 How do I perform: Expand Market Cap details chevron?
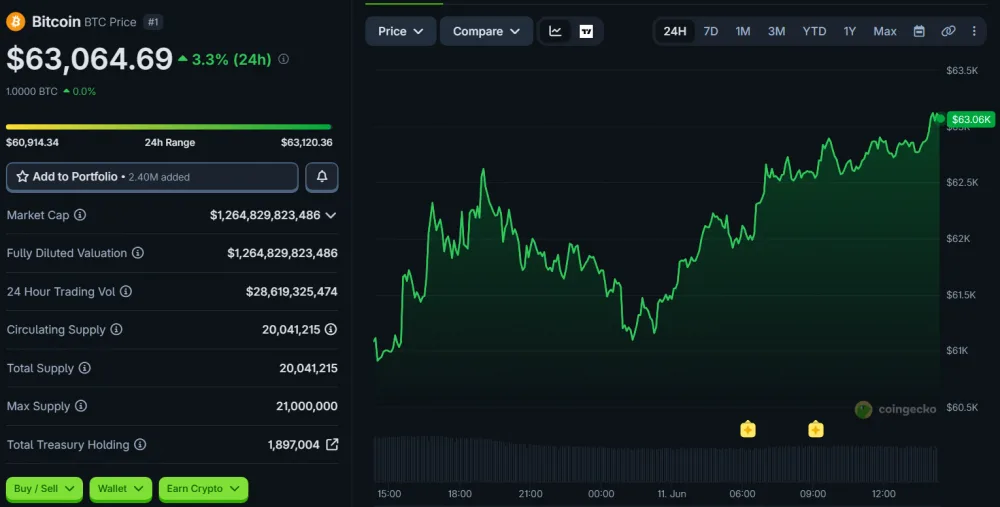click(x=331, y=216)
